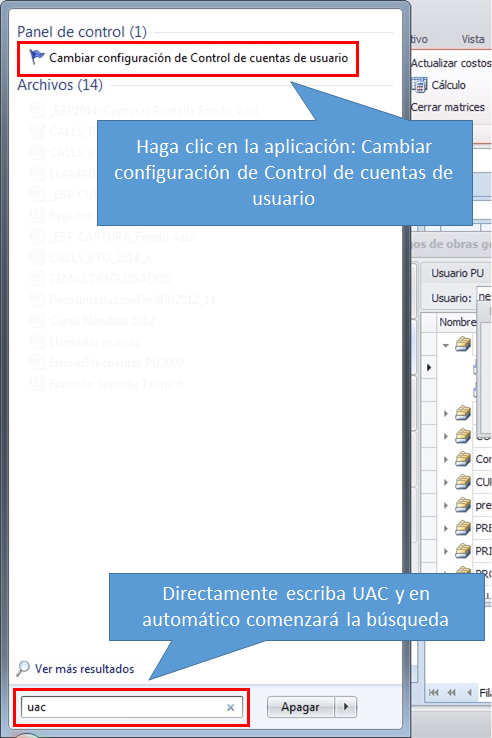Click Cerrar matrices in the background ribbon
The width and height of the screenshot is (492, 738).
[448, 107]
